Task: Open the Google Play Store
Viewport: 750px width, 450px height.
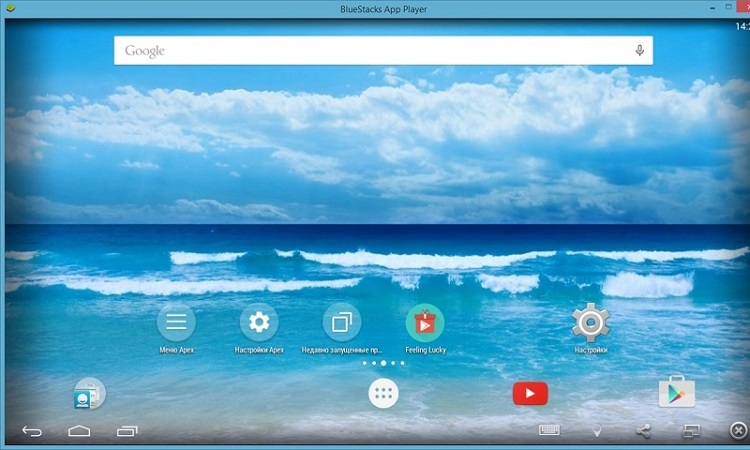Action: 676,393
